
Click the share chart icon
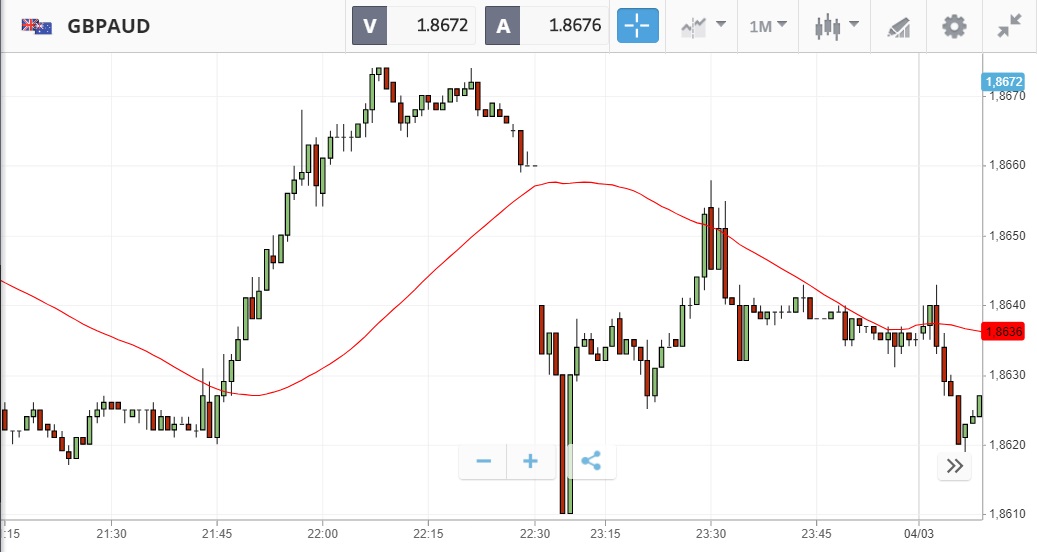coord(591,461)
